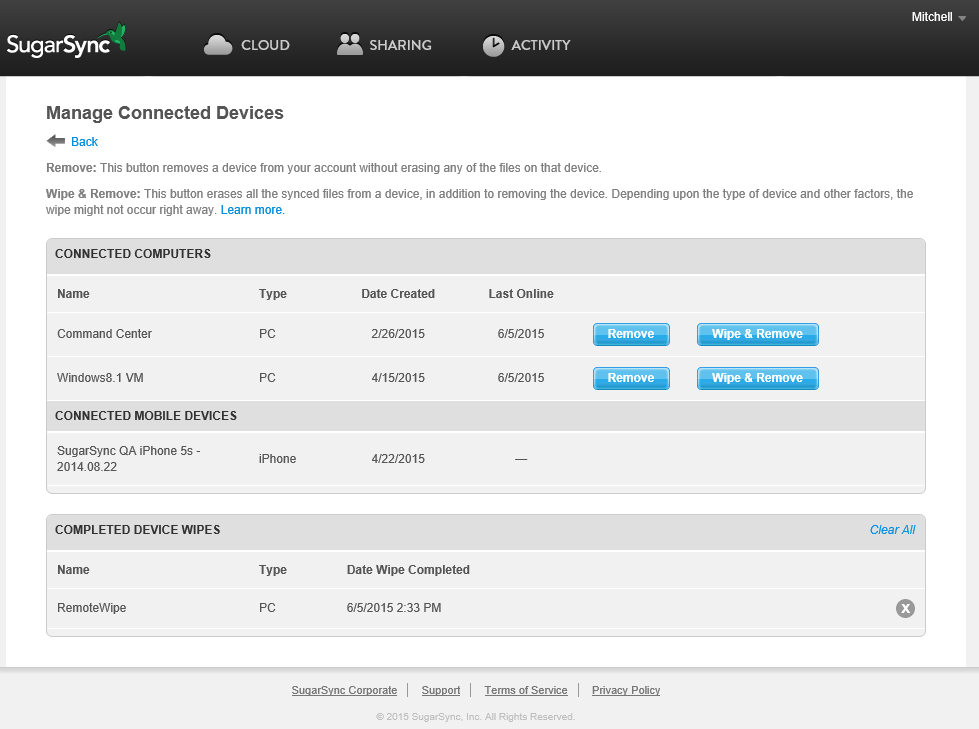Open the Privacy Policy link
Screen dimensions: 979x729
(x=626, y=690)
